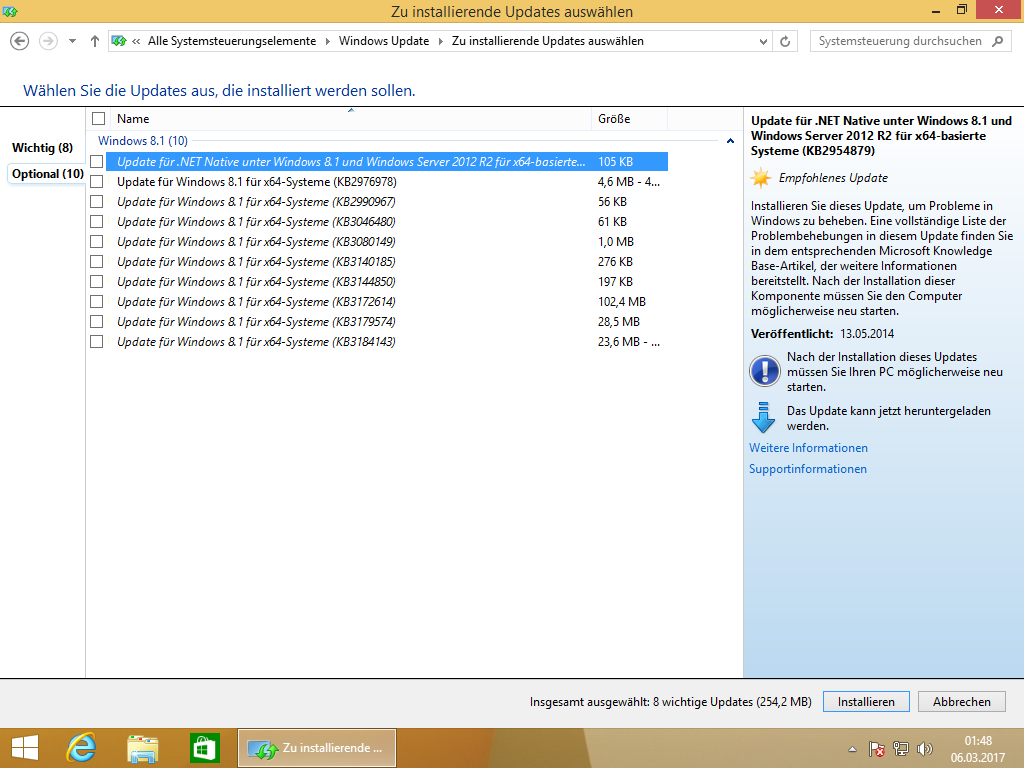Show hidden tray icons arrow
The height and width of the screenshot is (768, 1024).
coord(852,749)
